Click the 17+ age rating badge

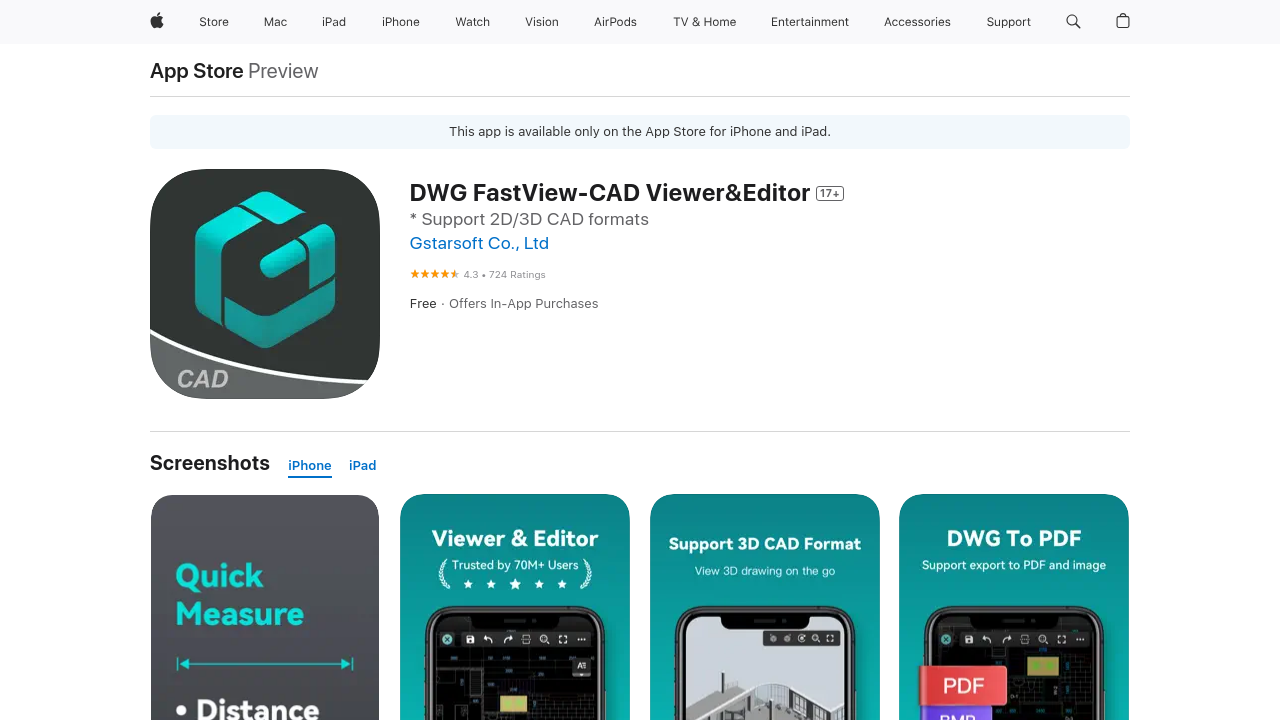[x=830, y=194]
